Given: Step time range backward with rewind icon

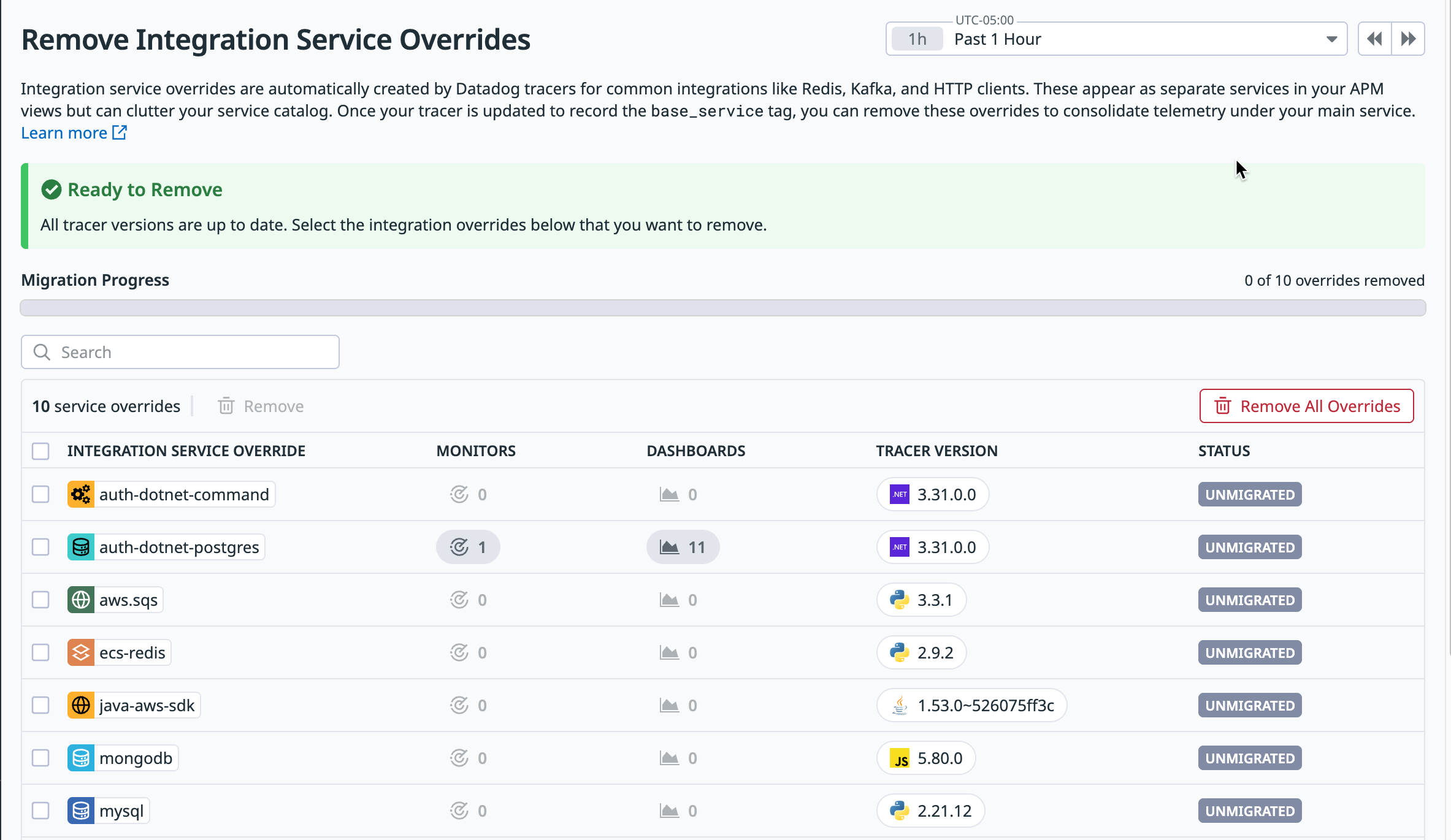Looking at the screenshot, I should [1374, 39].
